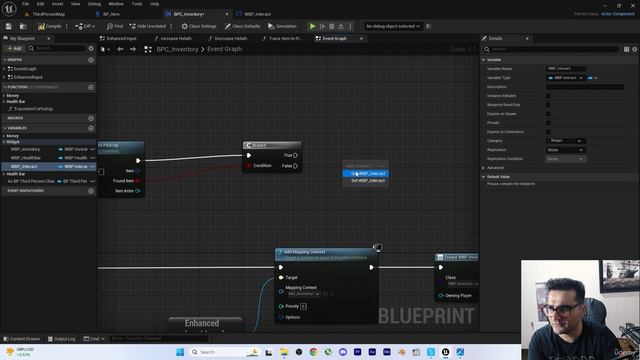Screen dimensions: 640x360
Task: Click the green Play button
Action: [312, 26]
